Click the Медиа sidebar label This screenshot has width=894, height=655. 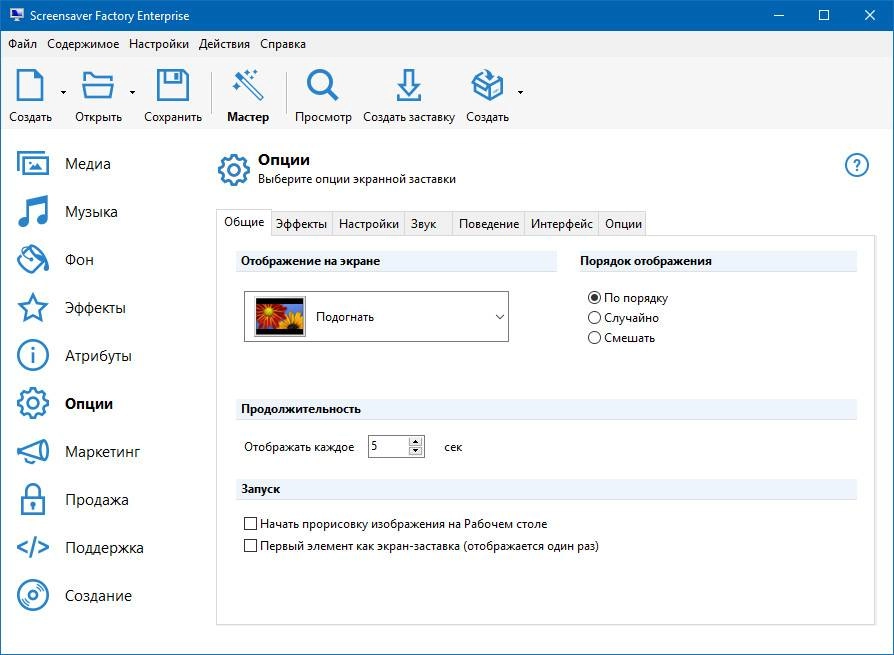coord(88,164)
